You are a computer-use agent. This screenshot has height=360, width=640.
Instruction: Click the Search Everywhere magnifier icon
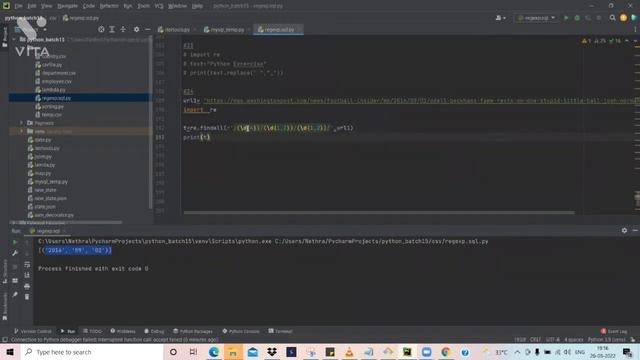point(612,18)
